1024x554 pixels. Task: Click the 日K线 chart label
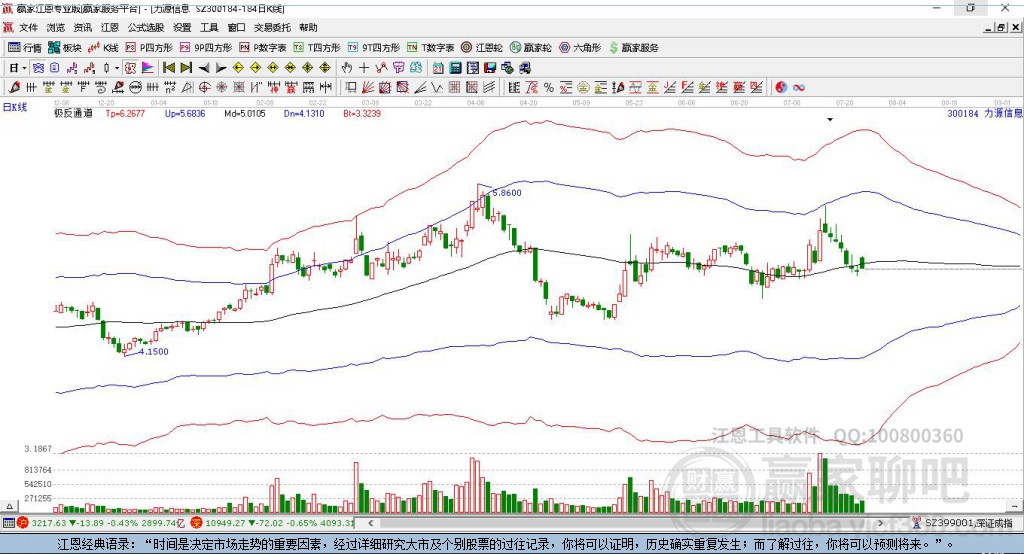(x=15, y=107)
